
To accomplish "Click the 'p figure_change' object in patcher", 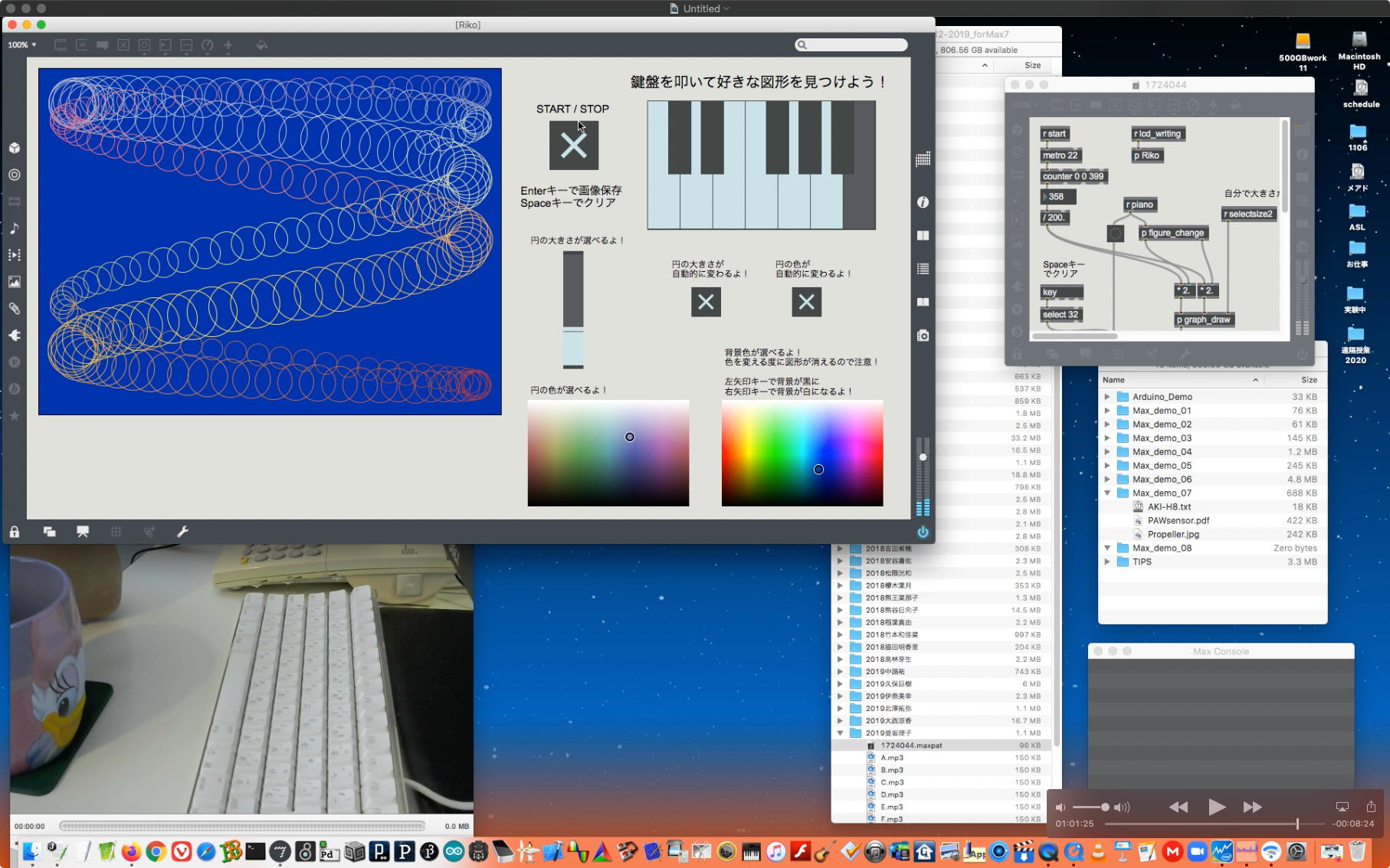I will (x=1173, y=233).
